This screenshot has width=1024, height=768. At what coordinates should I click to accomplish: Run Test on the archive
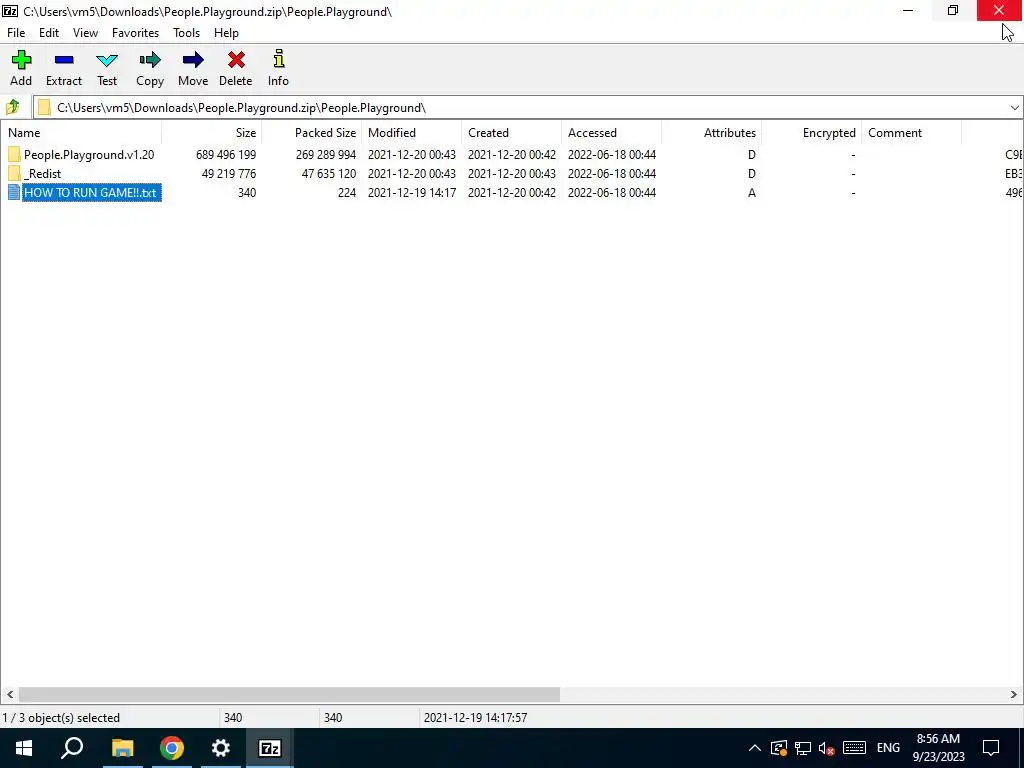pyautogui.click(x=106, y=60)
